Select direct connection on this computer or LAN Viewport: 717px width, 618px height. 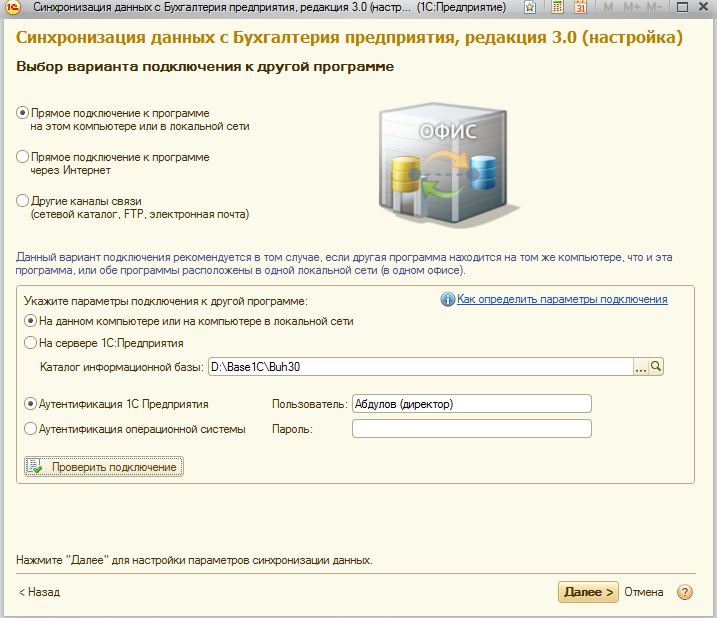pyautogui.click(x=23, y=113)
